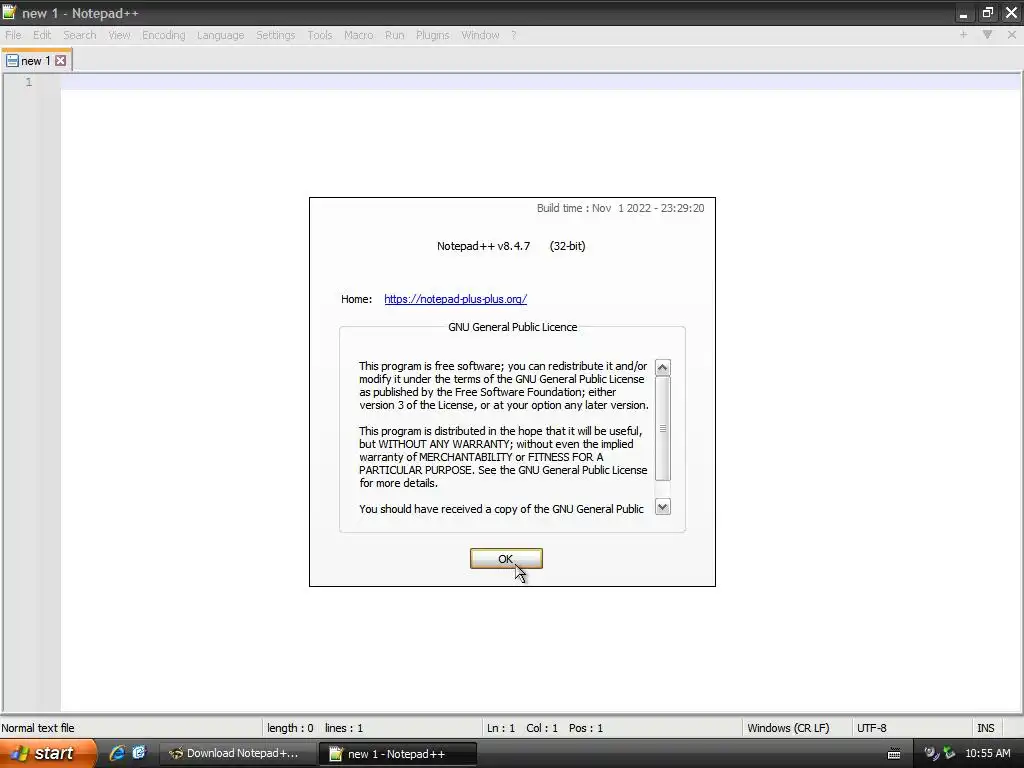Click the Windows (CR LF) status bar field
The height and width of the screenshot is (768, 1024).
(795, 728)
